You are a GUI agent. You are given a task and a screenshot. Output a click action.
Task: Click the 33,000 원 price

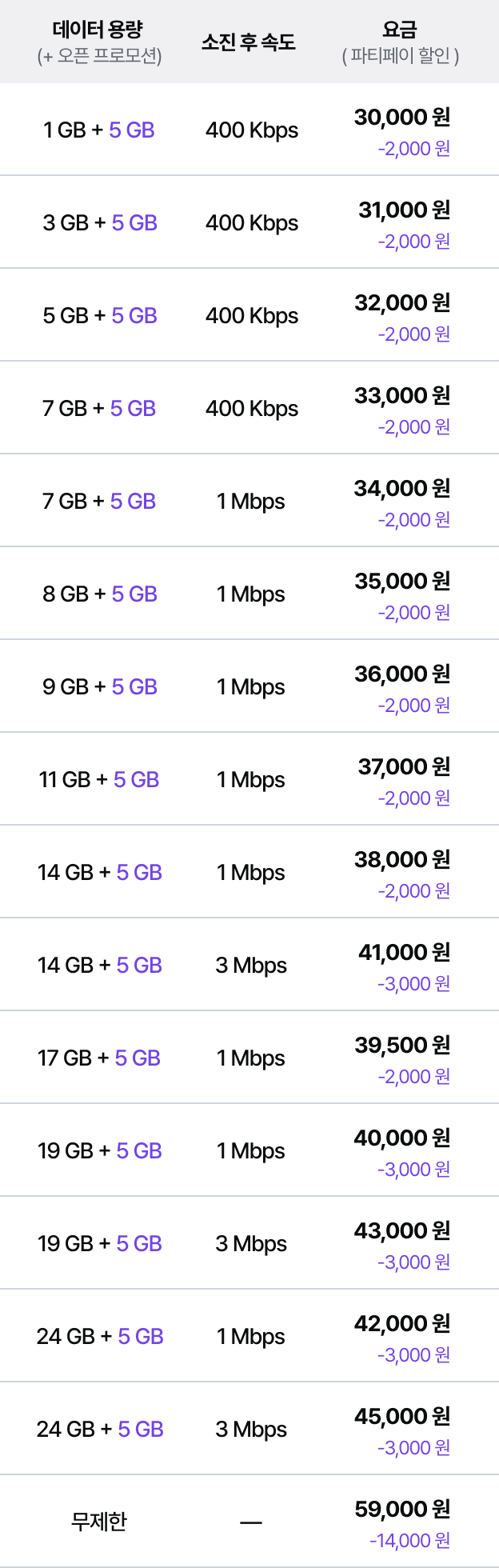402,396
